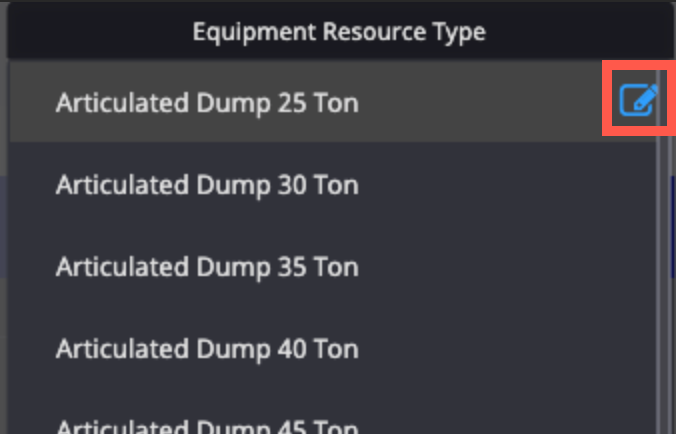Highlight the 40 Ton articulated dump resource type
The height and width of the screenshot is (434, 676).
tap(332, 348)
